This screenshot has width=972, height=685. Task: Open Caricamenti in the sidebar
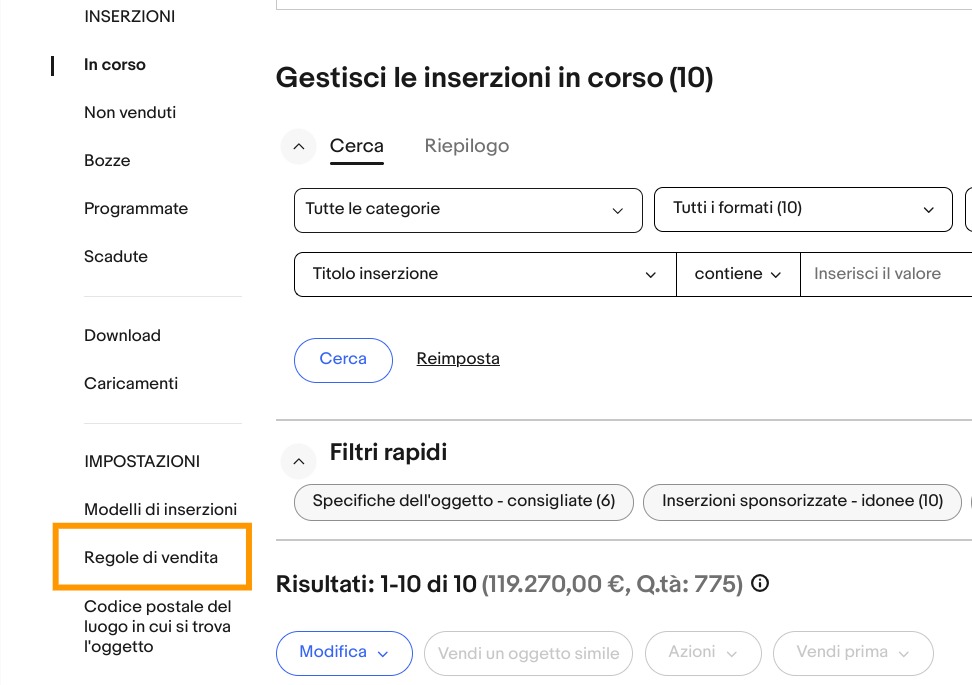(131, 383)
